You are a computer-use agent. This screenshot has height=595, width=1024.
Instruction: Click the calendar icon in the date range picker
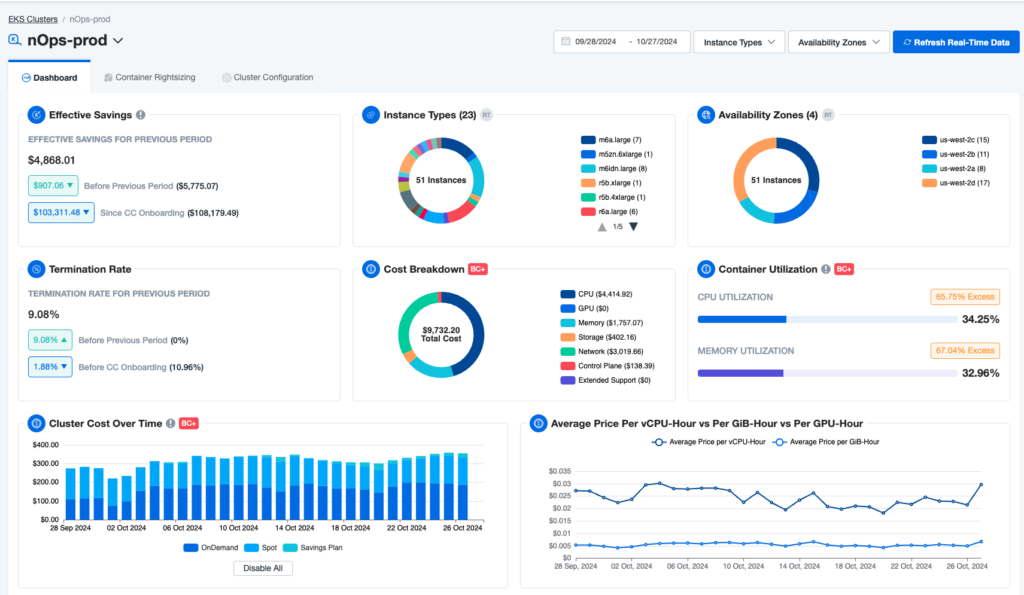point(566,41)
